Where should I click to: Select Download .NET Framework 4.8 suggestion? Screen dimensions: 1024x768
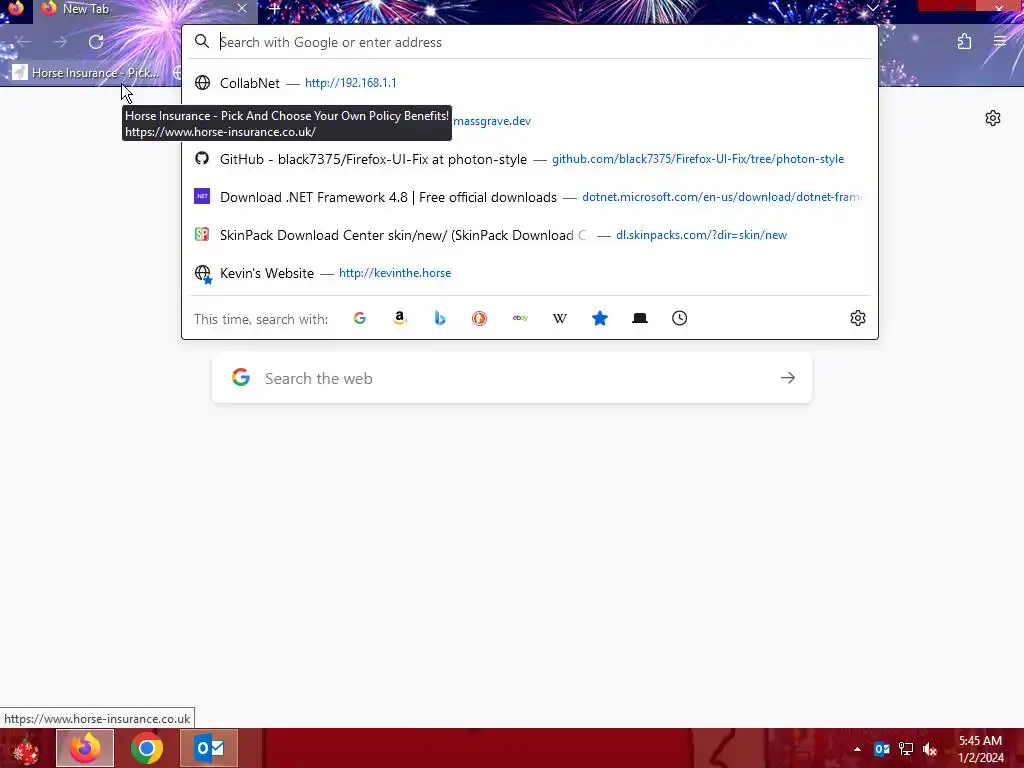[530, 197]
